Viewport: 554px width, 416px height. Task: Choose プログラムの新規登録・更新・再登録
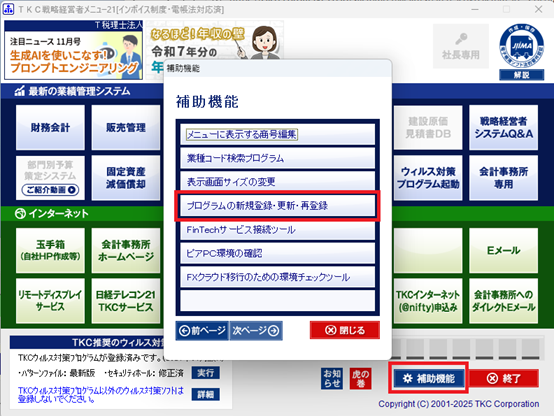(x=277, y=206)
